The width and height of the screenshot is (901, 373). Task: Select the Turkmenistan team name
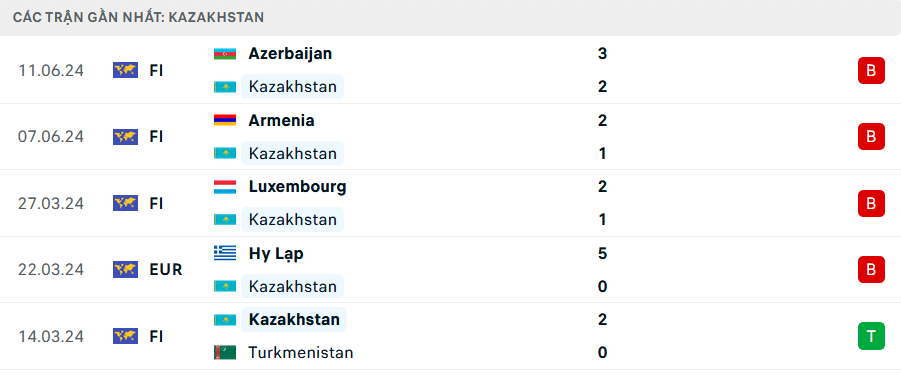(301, 352)
